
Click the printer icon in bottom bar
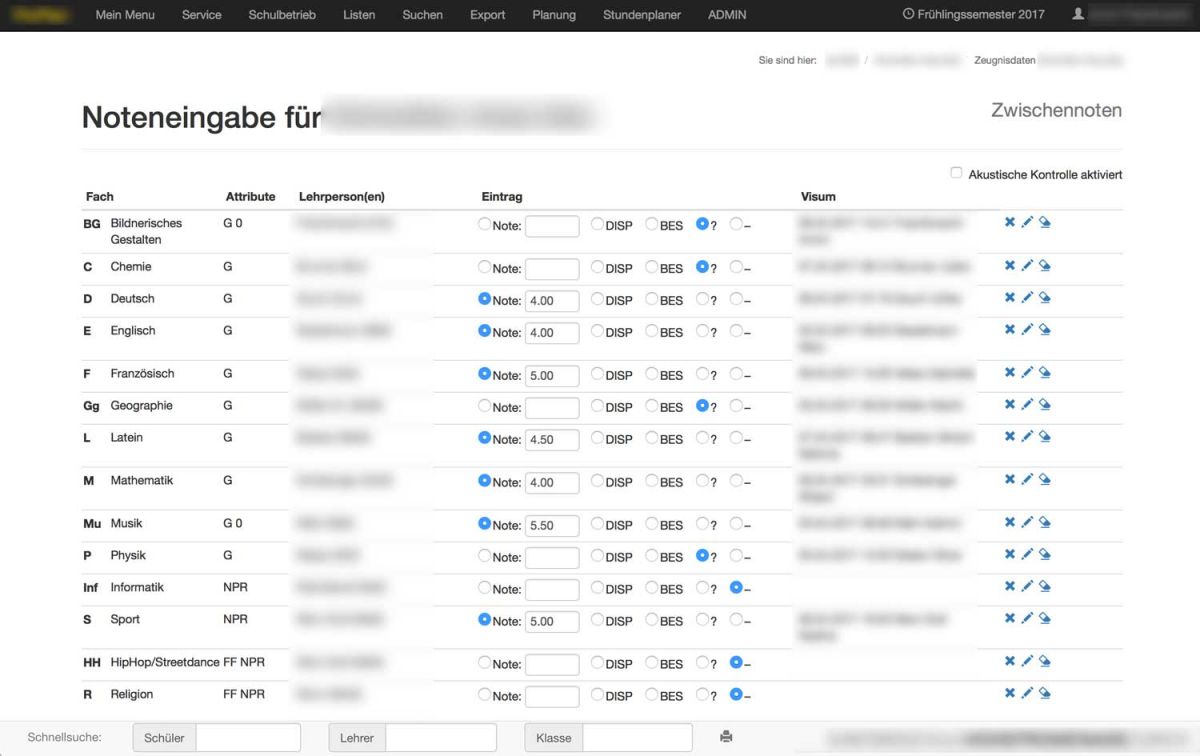[x=726, y=737]
